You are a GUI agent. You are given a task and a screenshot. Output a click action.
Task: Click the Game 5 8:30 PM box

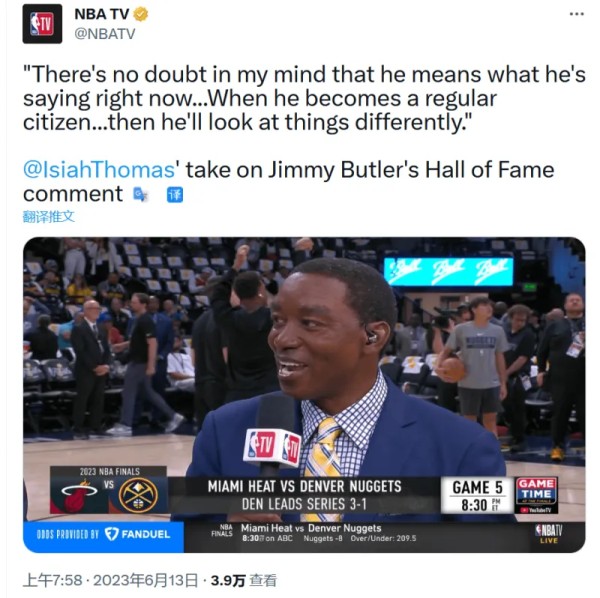pos(477,495)
